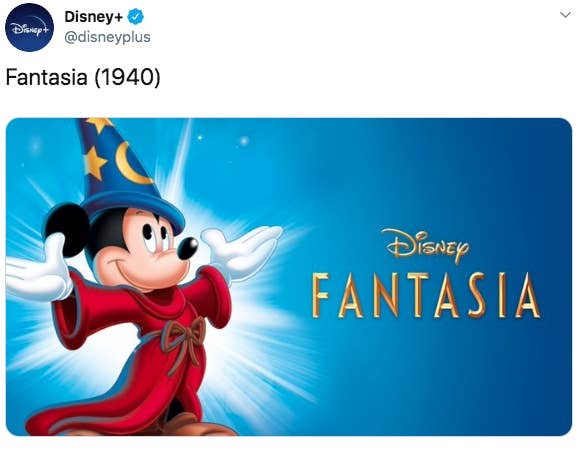Open the tweet options chevron menu
The height and width of the screenshot is (454, 581).
coord(565,15)
